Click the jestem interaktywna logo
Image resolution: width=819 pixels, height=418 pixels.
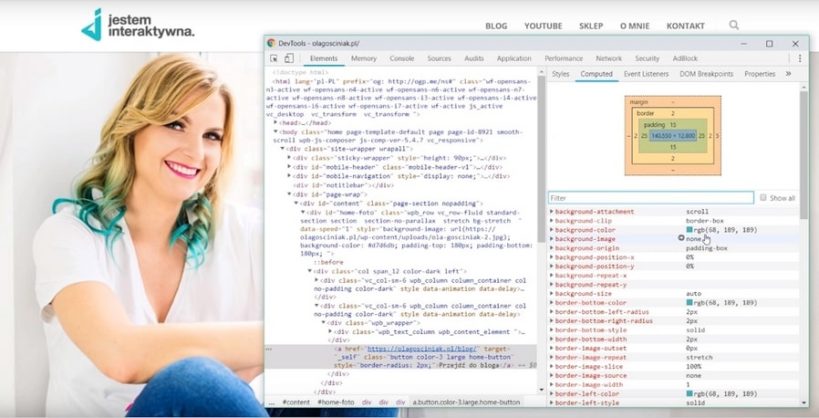138,25
